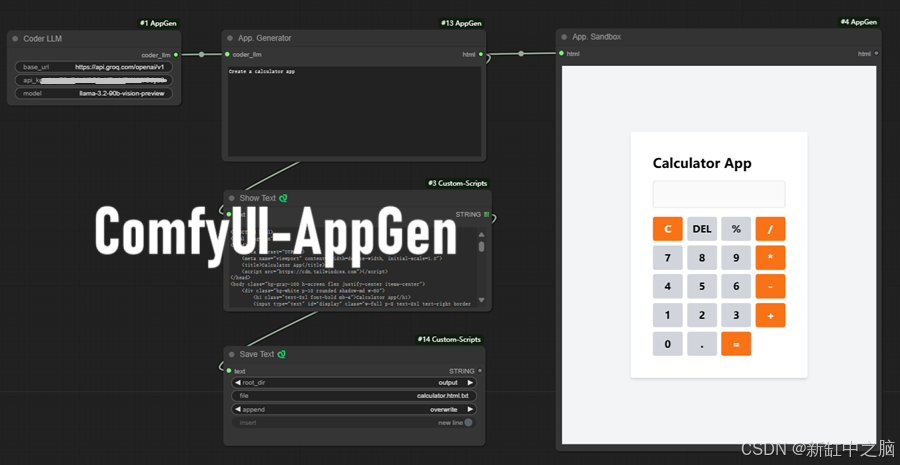This screenshot has width=900, height=465.
Task: Click the calculator decimal point key
Action: tap(702, 344)
